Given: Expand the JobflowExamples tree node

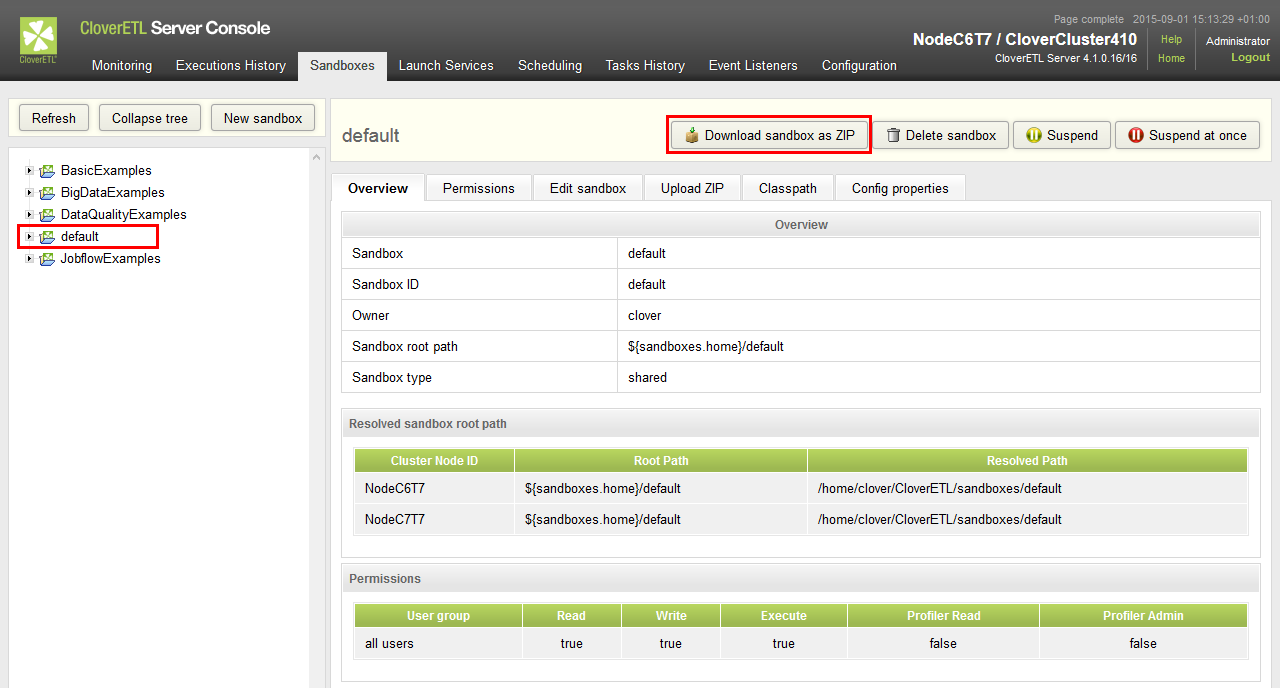Looking at the screenshot, I should pyautogui.click(x=29, y=259).
